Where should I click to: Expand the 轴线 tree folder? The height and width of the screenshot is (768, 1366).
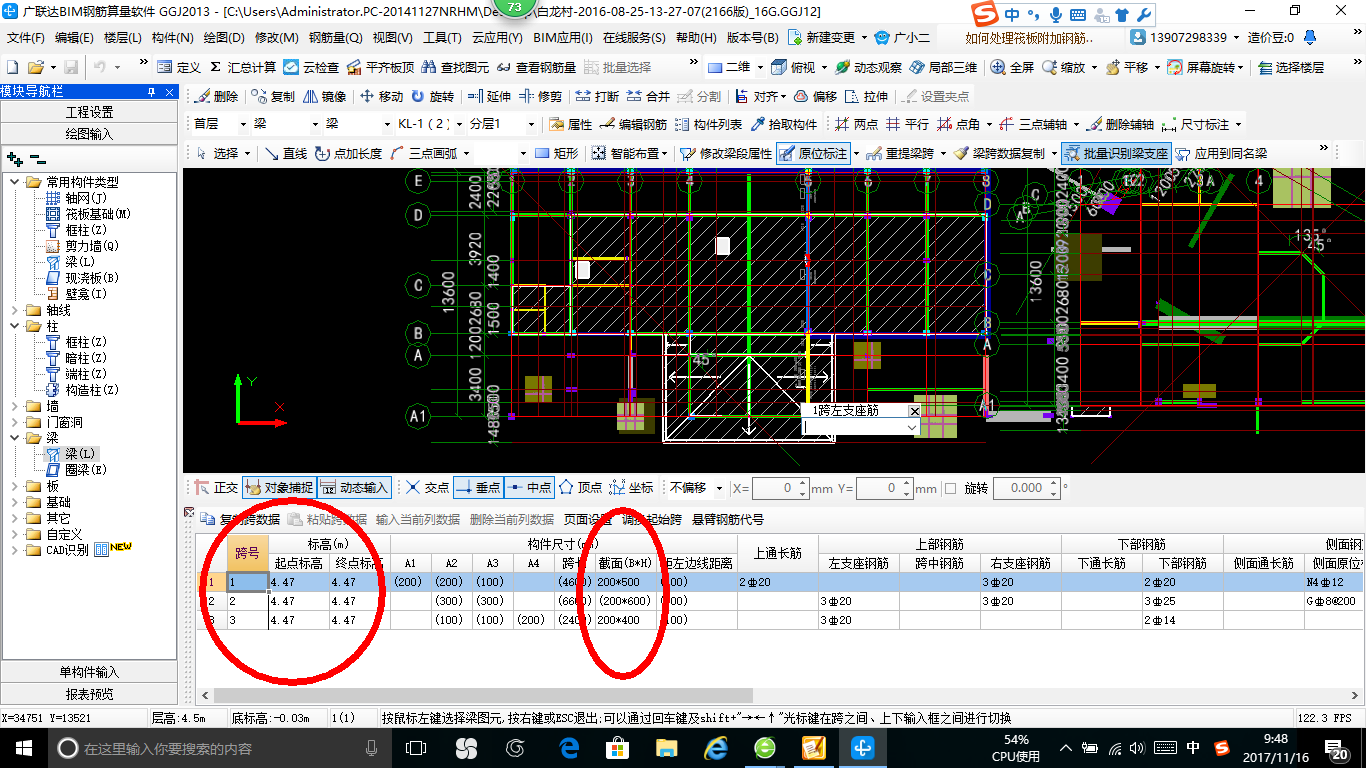pyautogui.click(x=14, y=310)
